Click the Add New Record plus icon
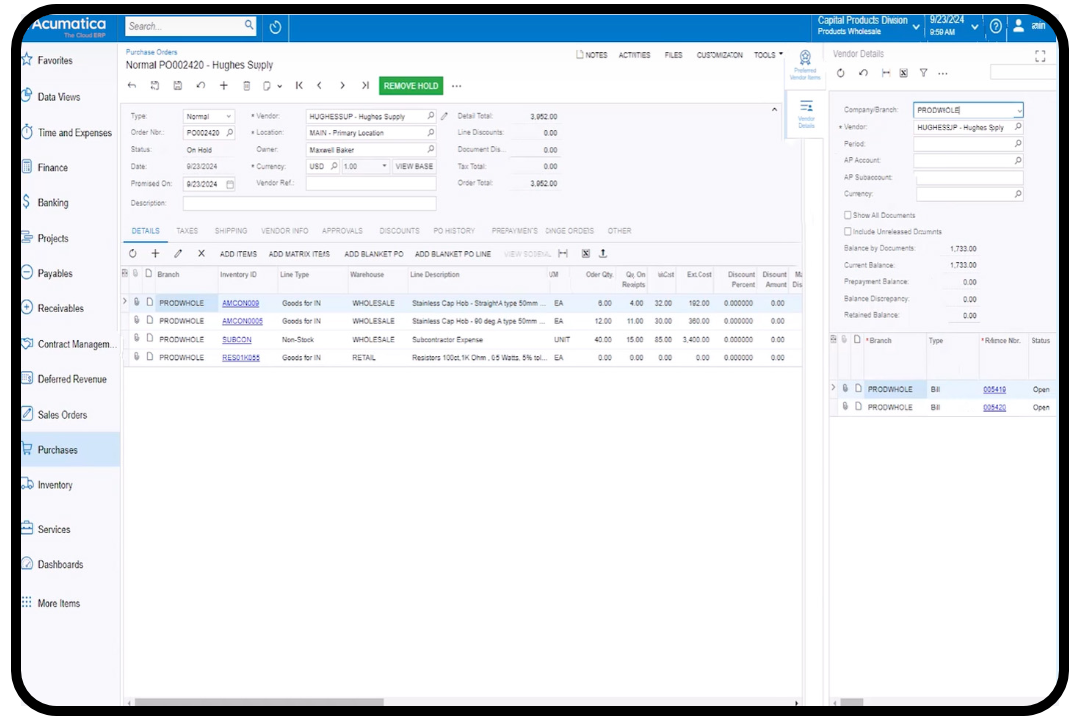Screen dimensions: 1080x720 (224, 86)
